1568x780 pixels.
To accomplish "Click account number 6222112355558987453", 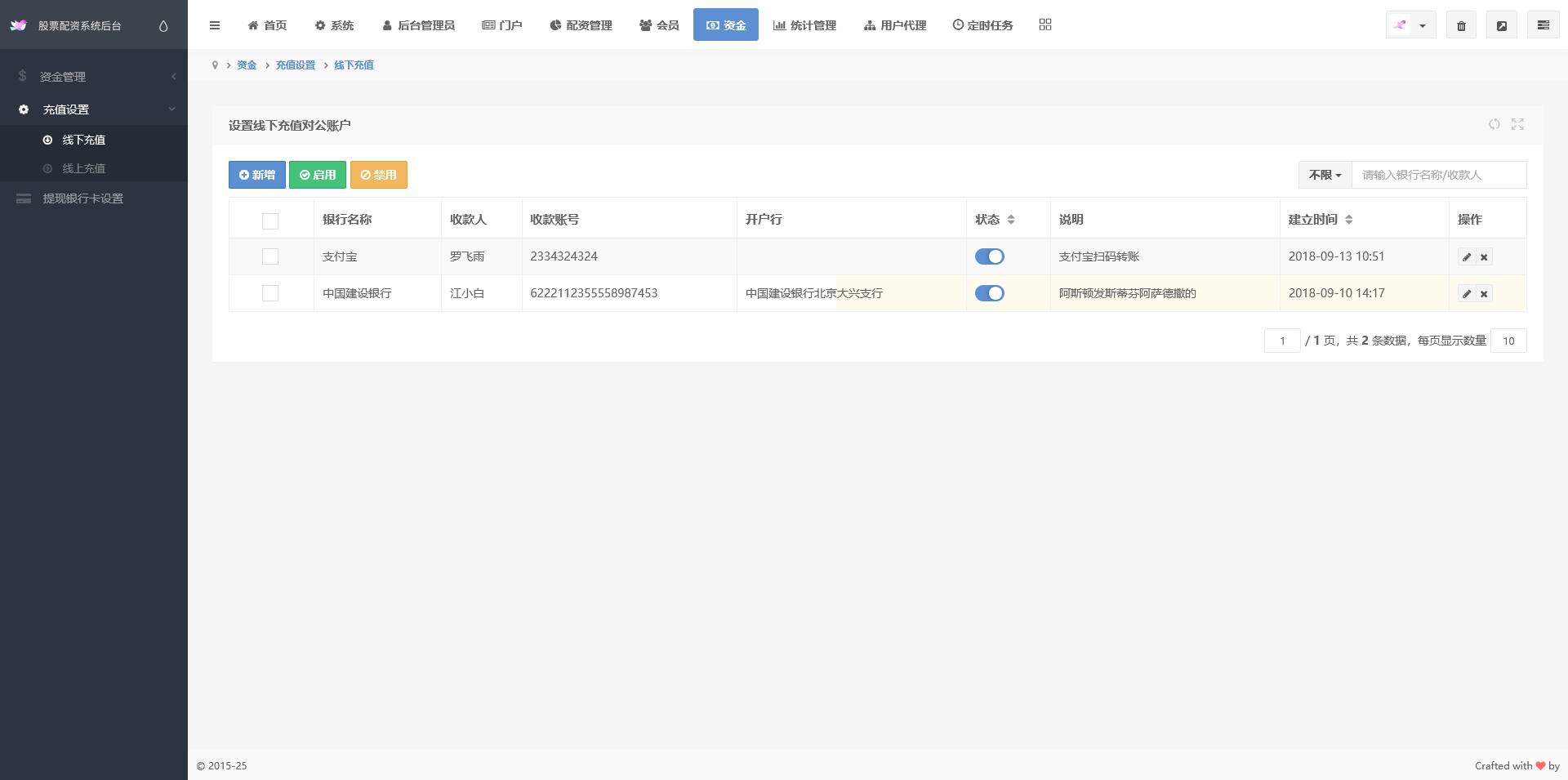I will [x=594, y=293].
